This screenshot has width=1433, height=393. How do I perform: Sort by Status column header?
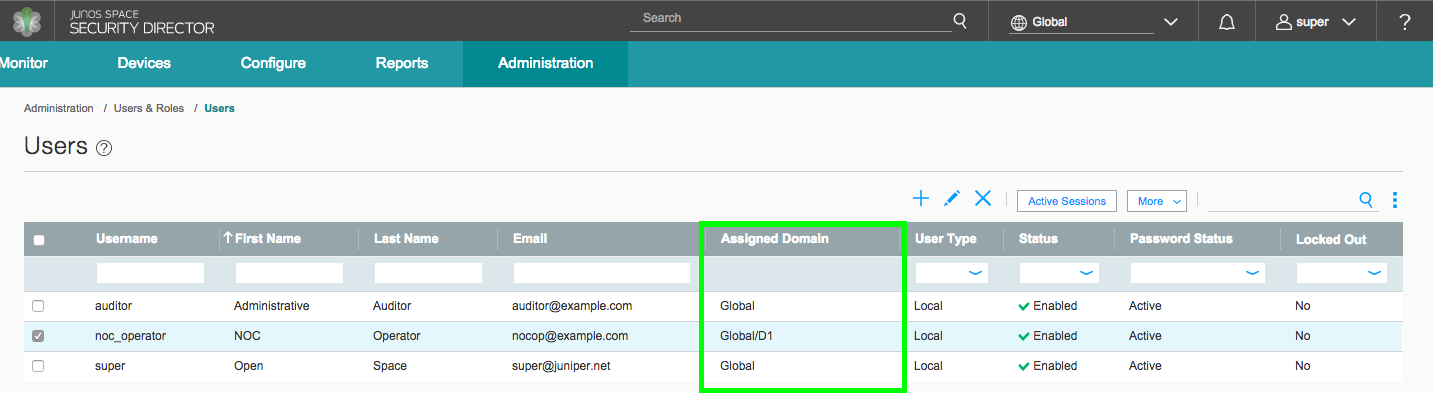[1038, 239]
